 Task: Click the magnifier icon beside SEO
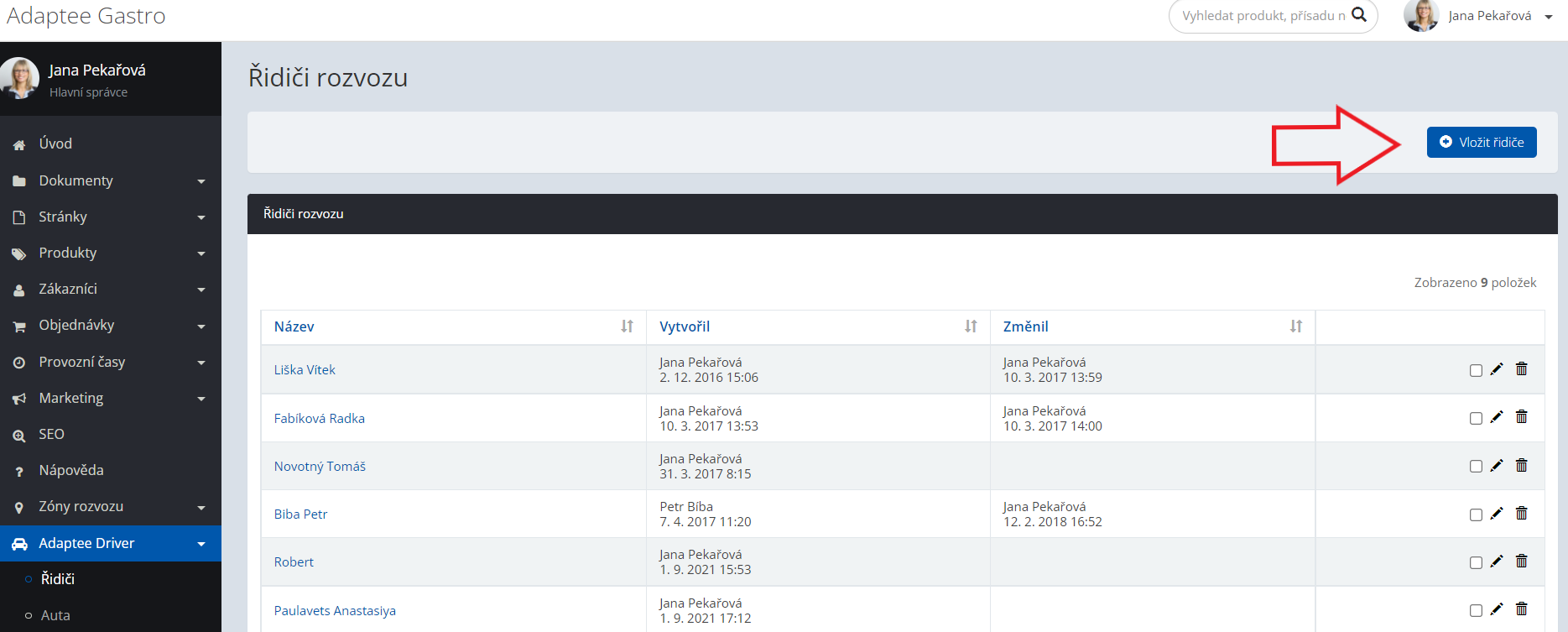coord(19,436)
